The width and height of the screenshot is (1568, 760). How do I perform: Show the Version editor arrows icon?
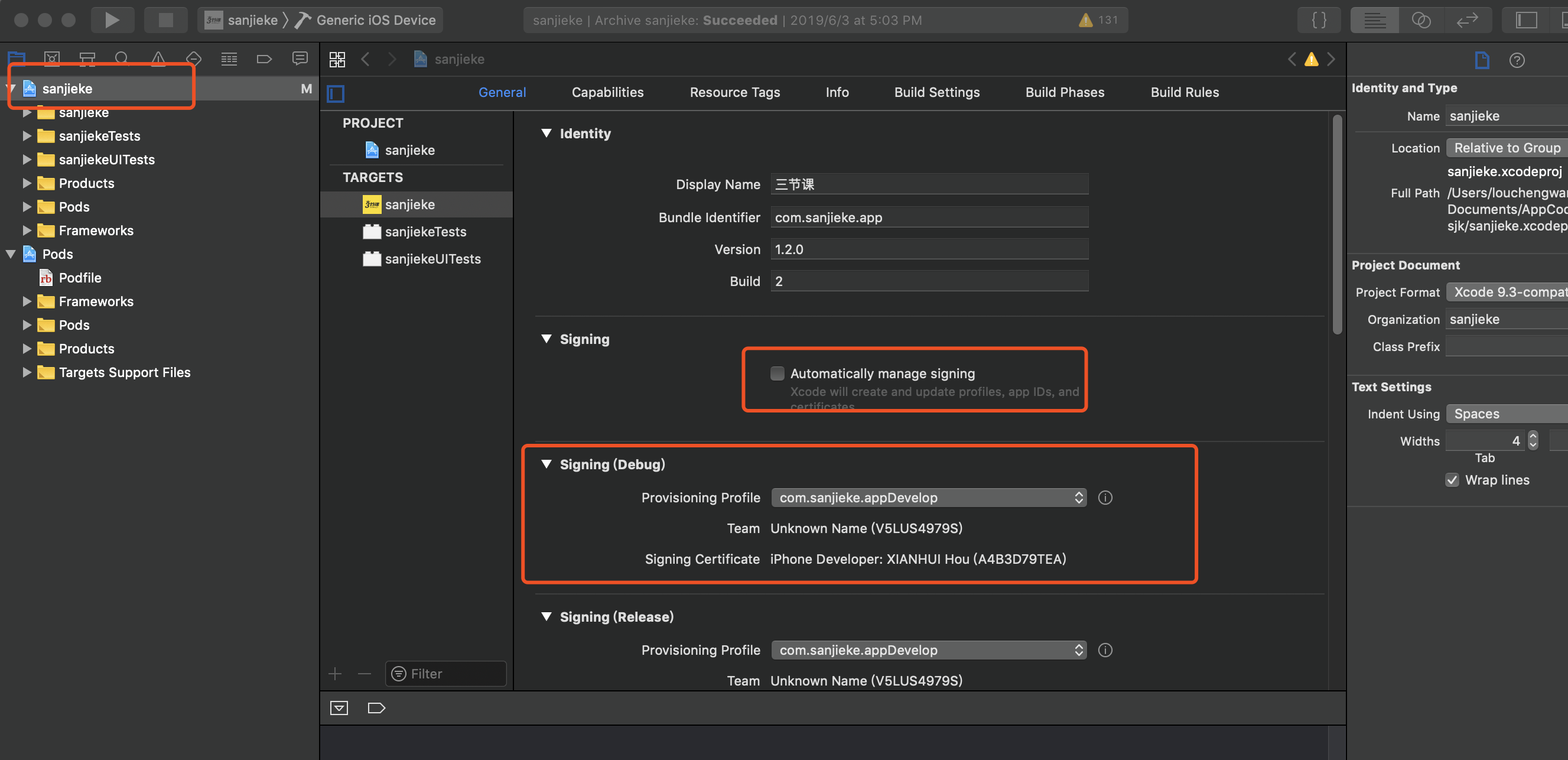point(1467,20)
